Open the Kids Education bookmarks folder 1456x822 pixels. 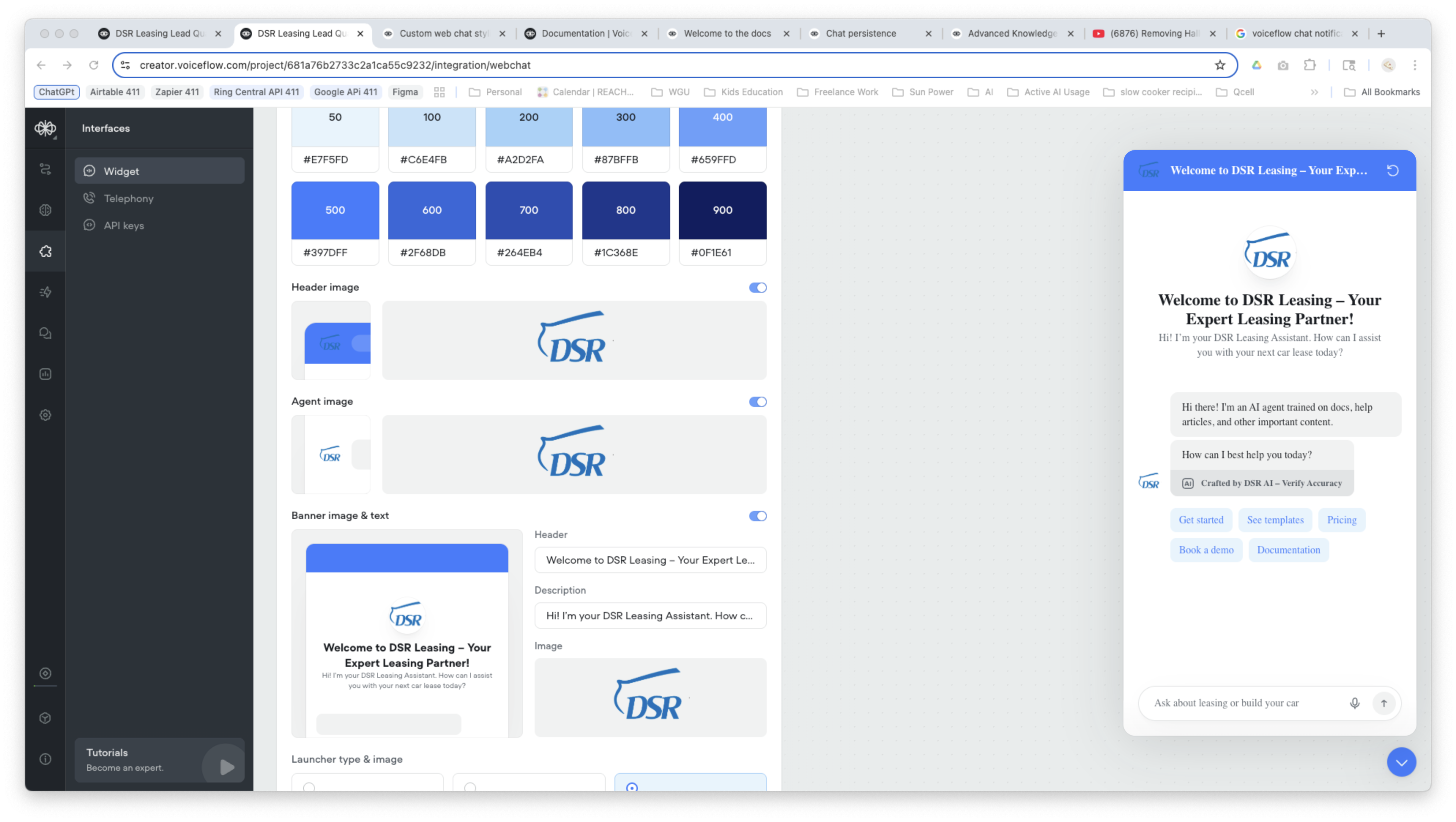pos(743,92)
